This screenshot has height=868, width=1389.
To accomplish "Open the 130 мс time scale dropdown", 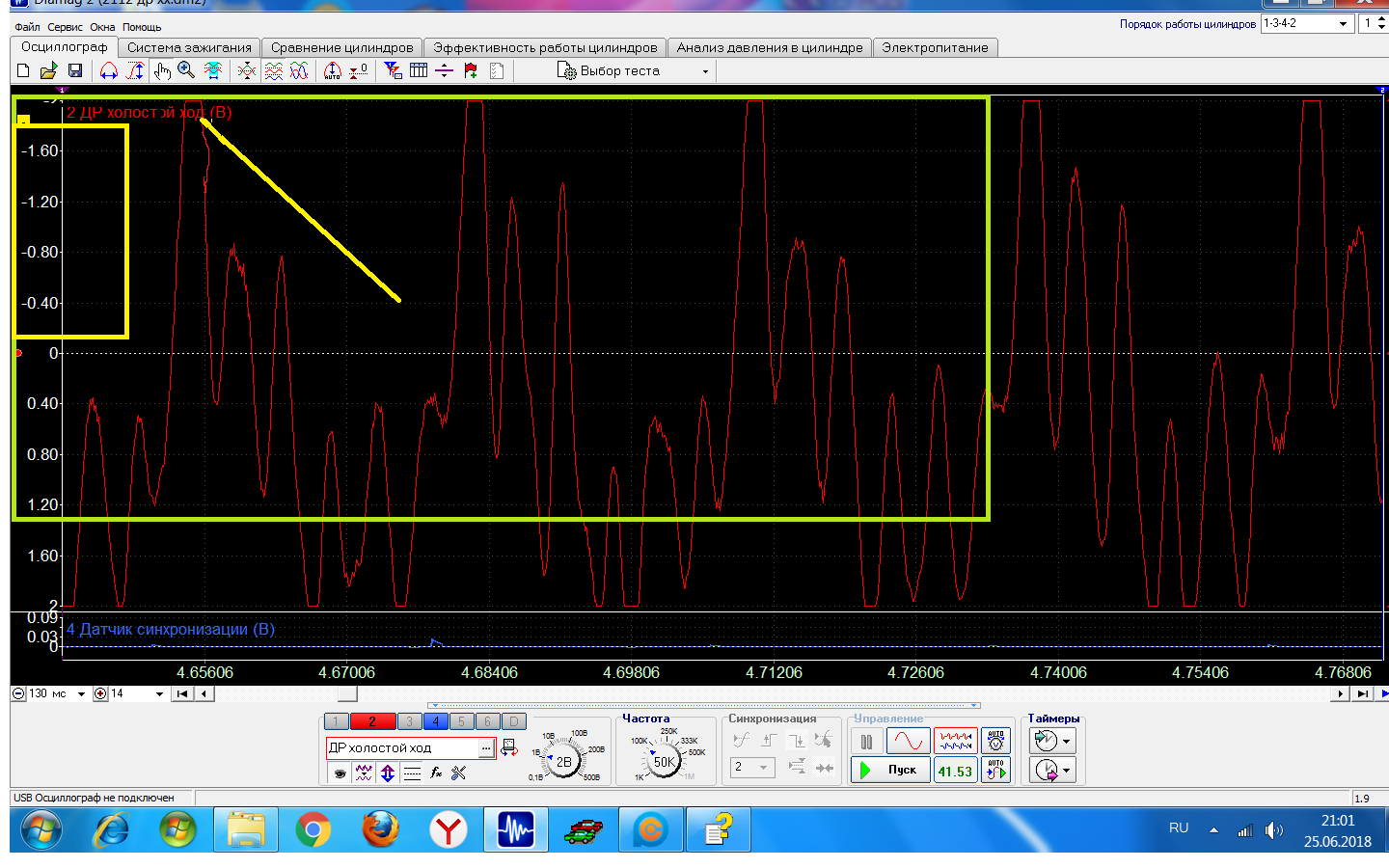I will pyautogui.click(x=81, y=693).
